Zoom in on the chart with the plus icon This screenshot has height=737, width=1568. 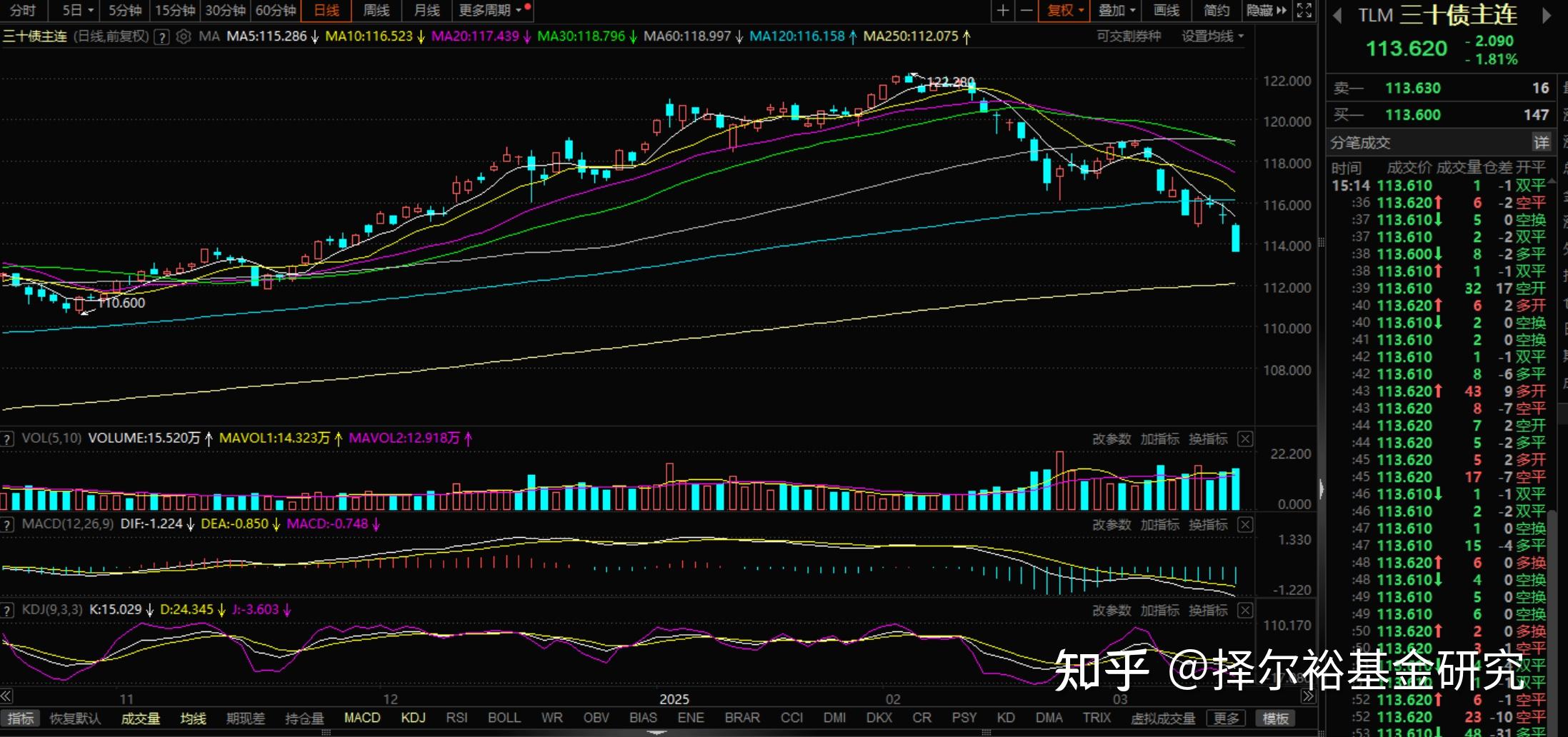[x=1002, y=11]
